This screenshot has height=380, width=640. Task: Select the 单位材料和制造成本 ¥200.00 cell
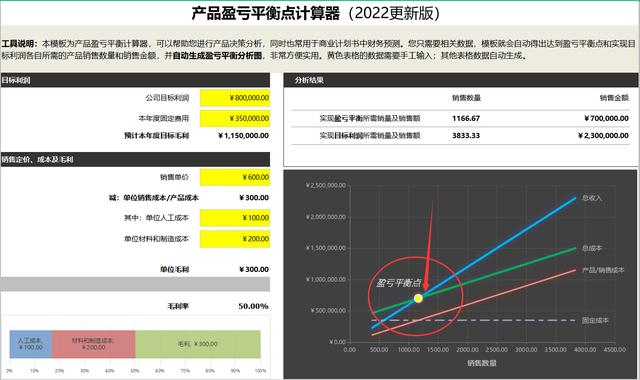click(x=235, y=239)
